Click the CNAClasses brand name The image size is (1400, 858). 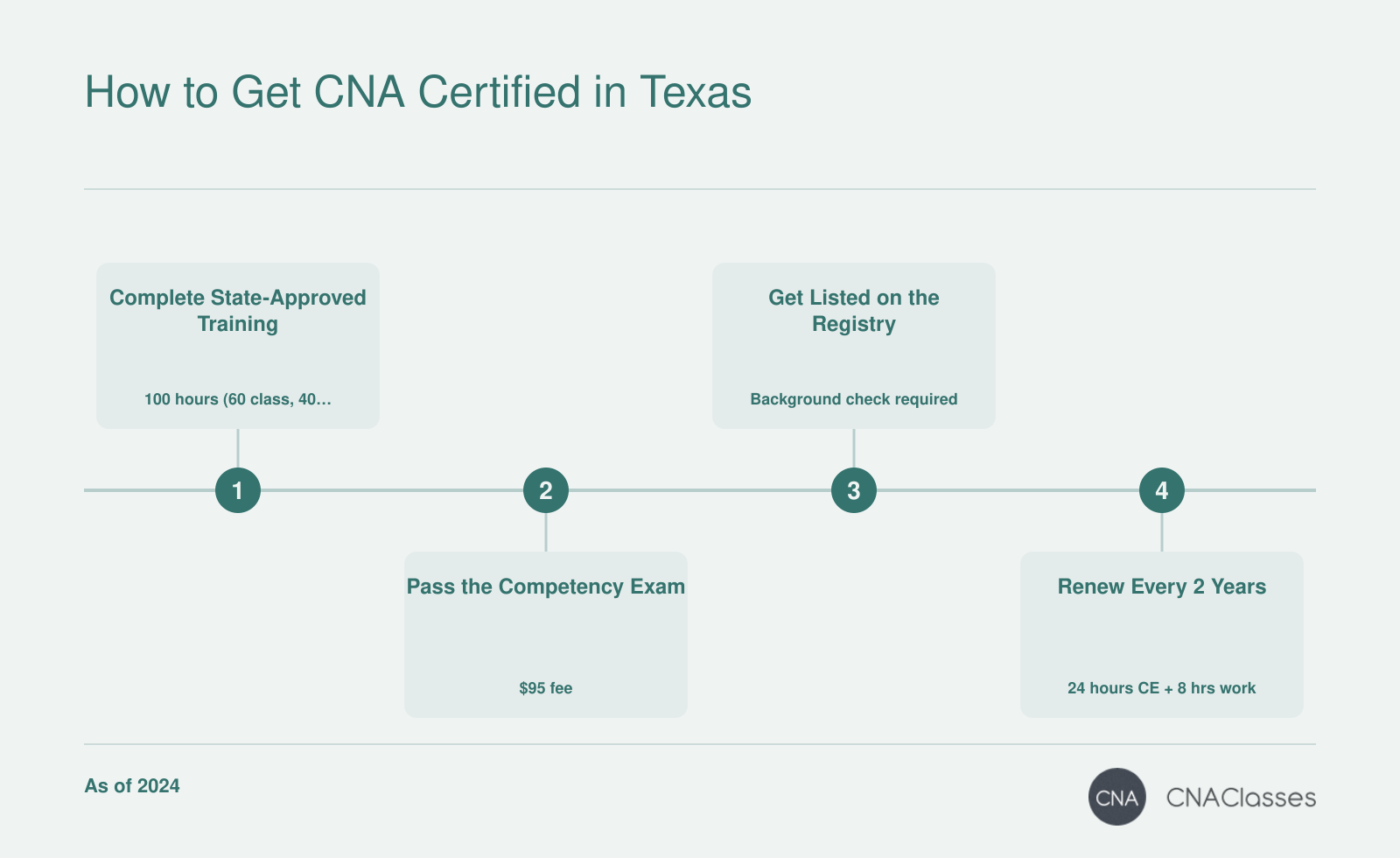(1241, 798)
